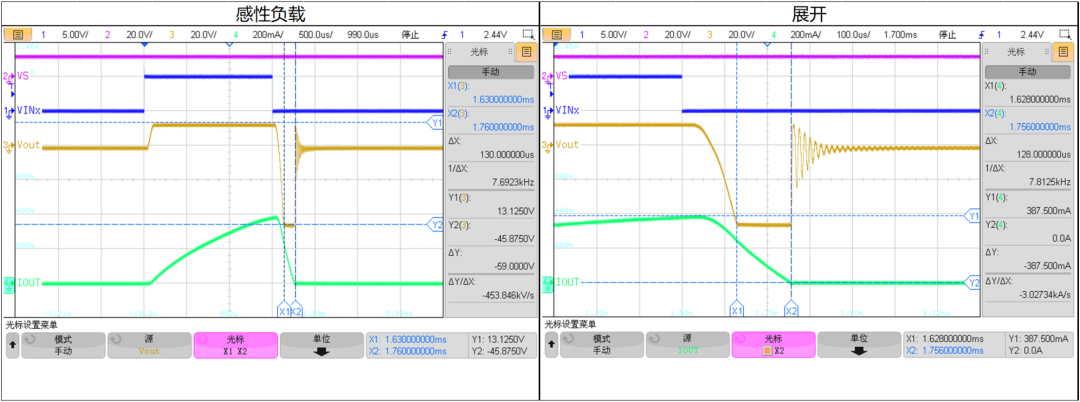
Task: Select the 光标 X1 X2 softkey in left scope
Action: pyautogui.click(x=236, y=345)
